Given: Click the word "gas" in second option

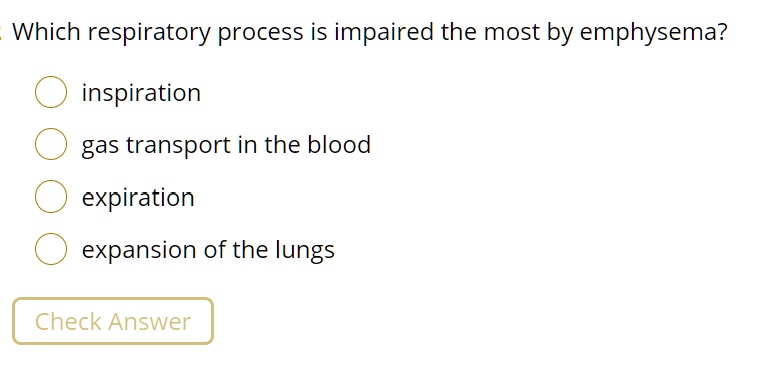Looking at the screenshot, I should click(x=100, y=147).
